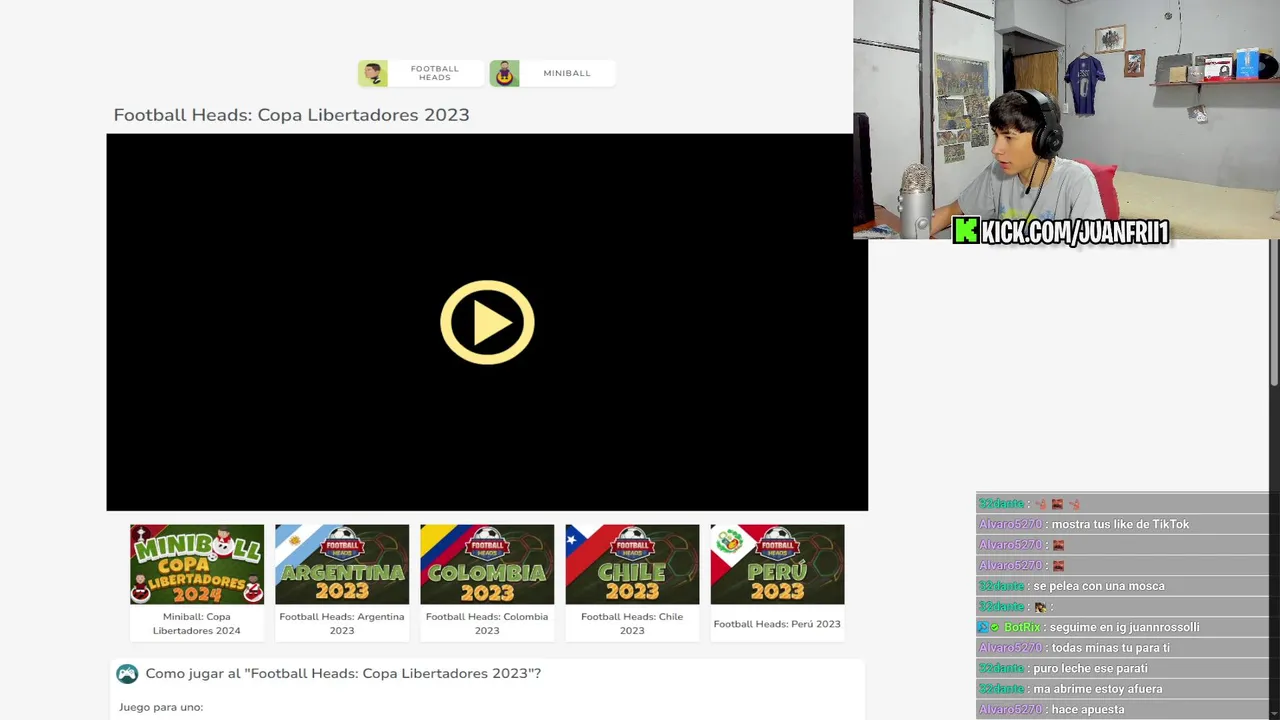The height and width of the screenshot is (720, 1280).
Task: Click the 'Football Heads: Copa Libertadores 2023' title
Action: pos(291,115)
